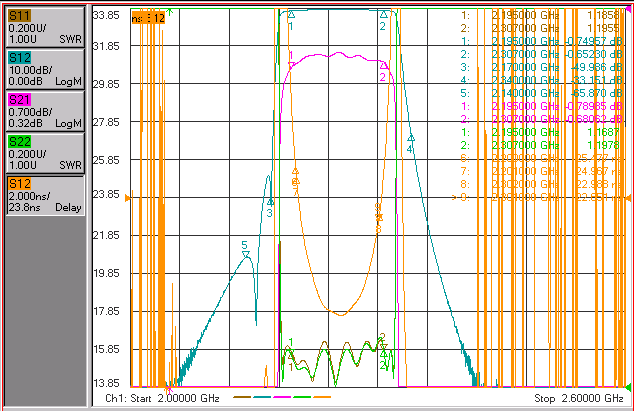Click teal readout with -0.74957 dB
The image size is (634, 411).
tap(540, 41)
